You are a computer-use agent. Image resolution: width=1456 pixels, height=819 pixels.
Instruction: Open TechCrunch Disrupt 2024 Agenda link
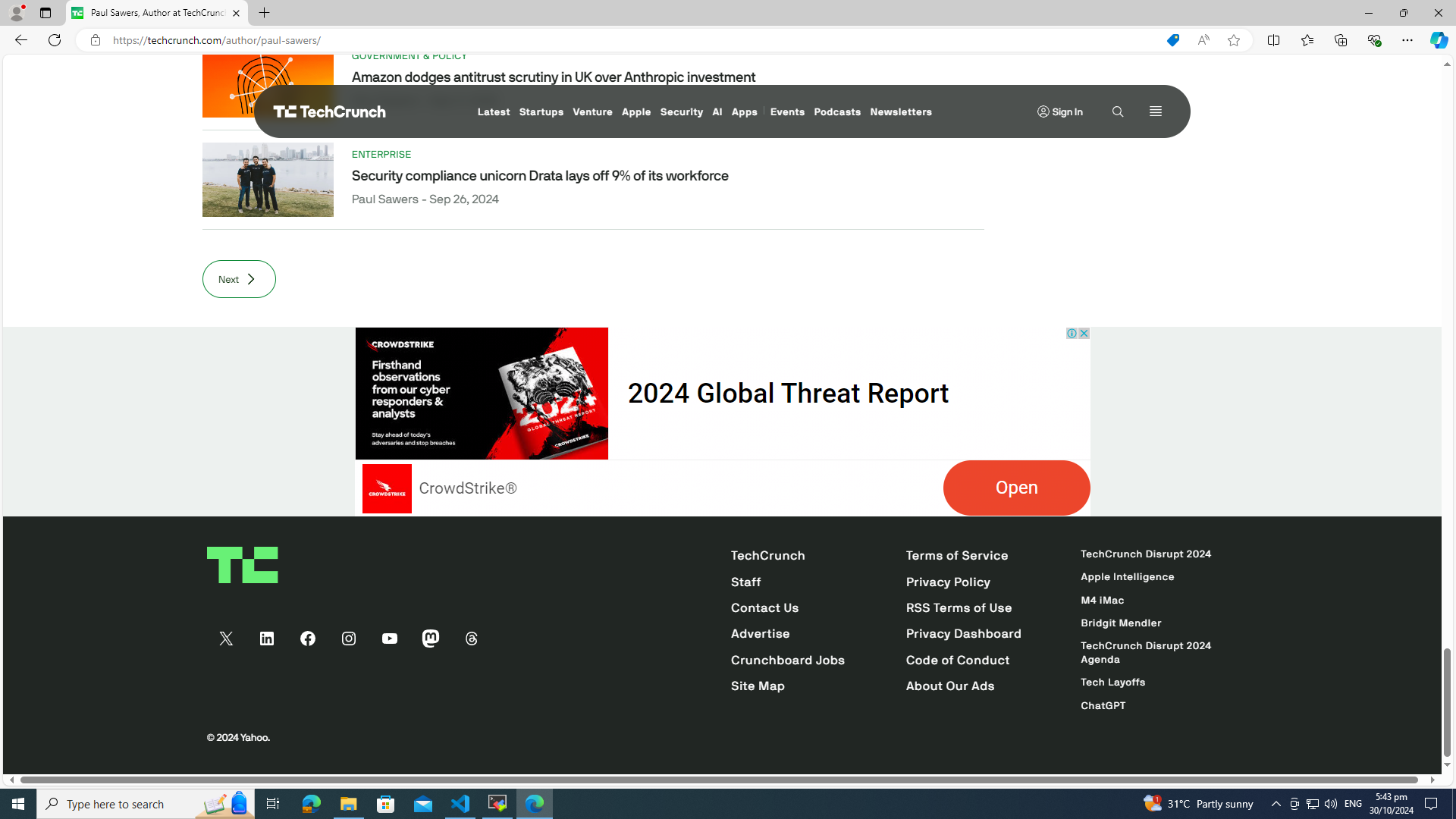1146,653
